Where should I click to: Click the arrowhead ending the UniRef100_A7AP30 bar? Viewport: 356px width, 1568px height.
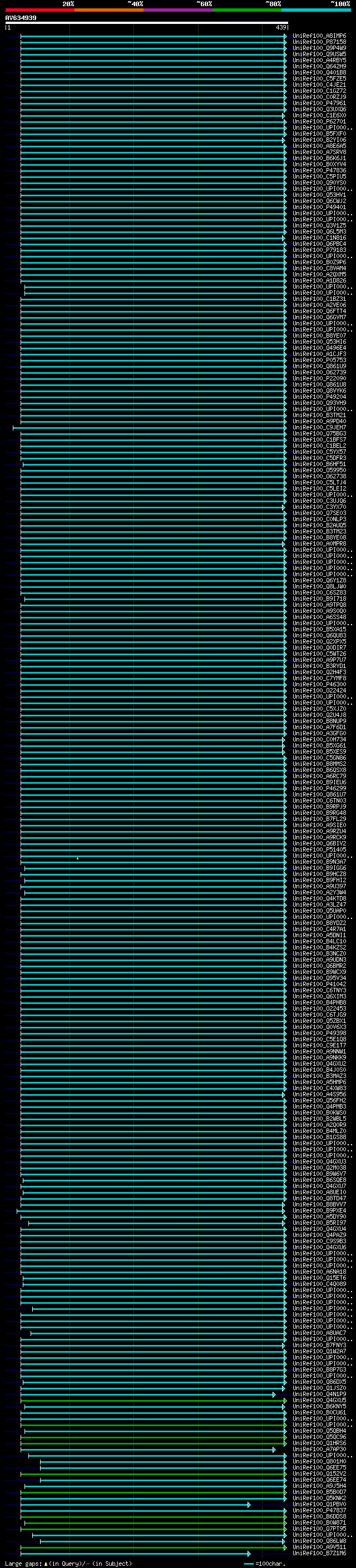coord(274,1450)
